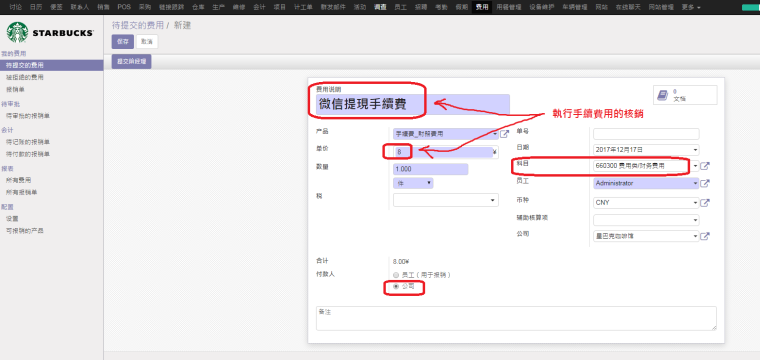Go to 待提交的费用 breadcrumb

tap(138, 25)
